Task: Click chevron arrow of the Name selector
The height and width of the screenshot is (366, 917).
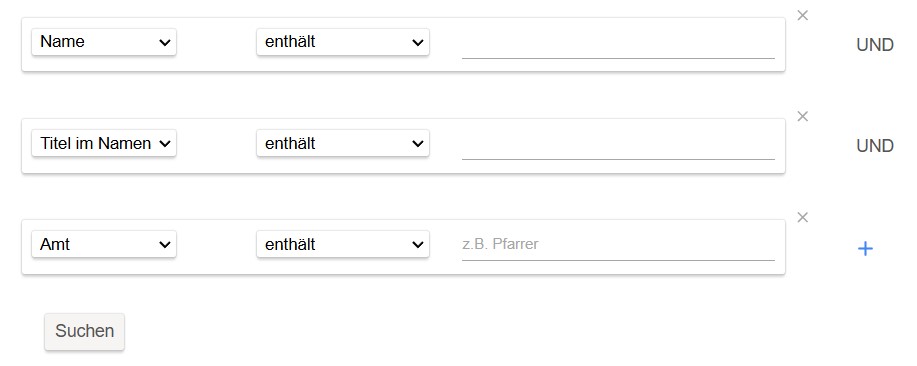Action: (x=165, y=43)
